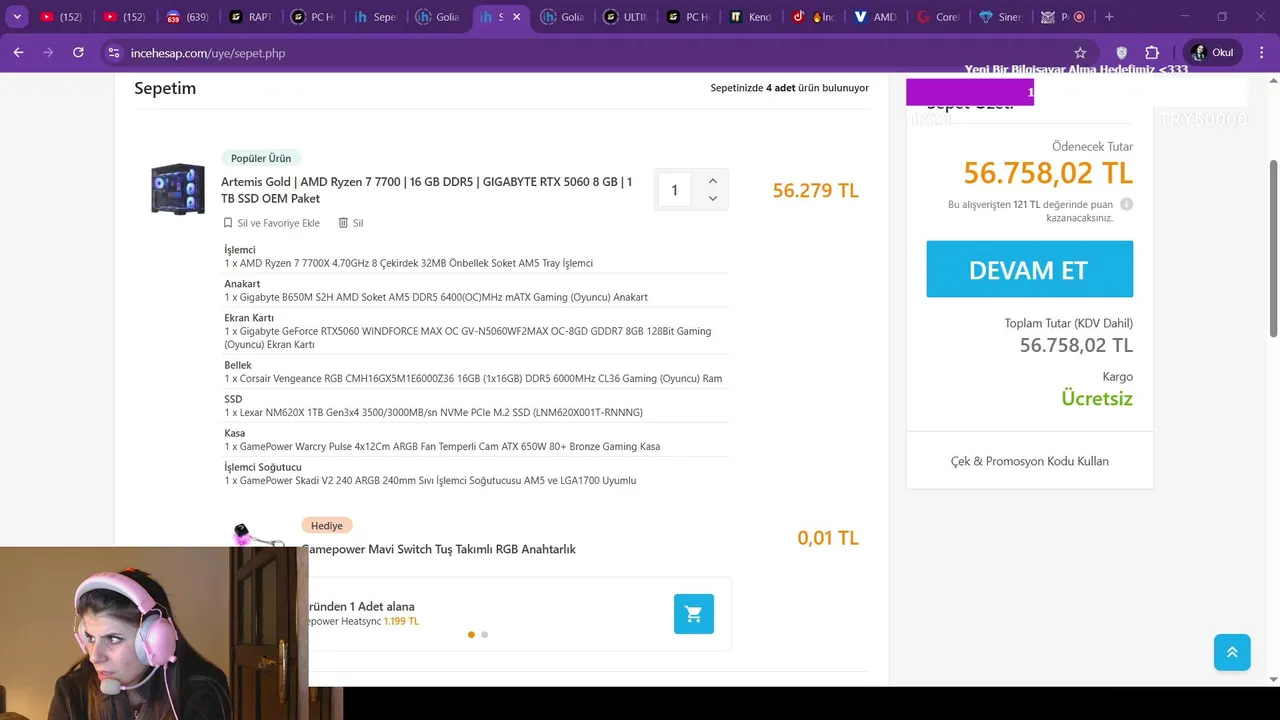1280x720 pixels.
Task: Open the Okul profile menu
Action: tap(1212, 53)
